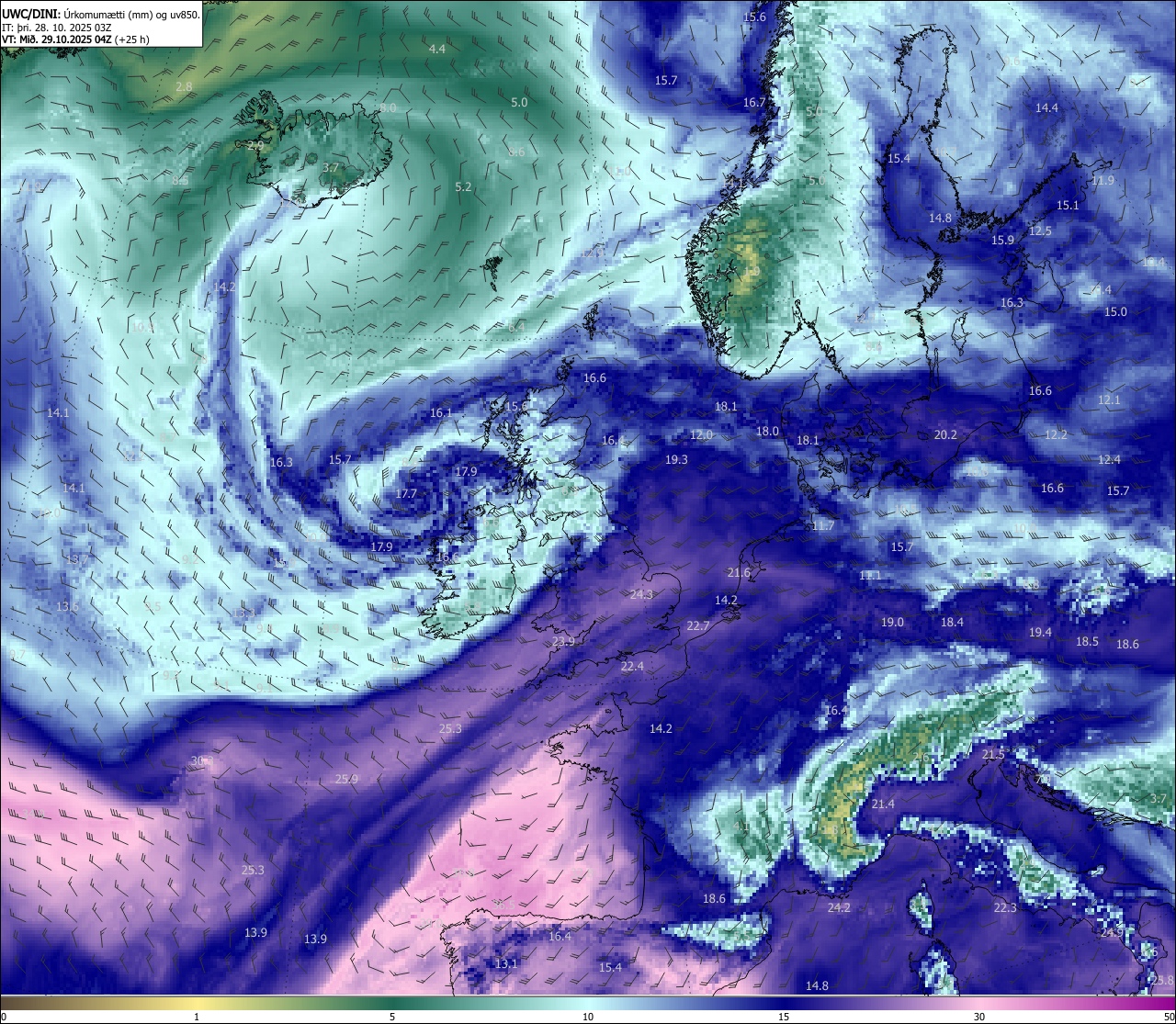
Task: Click the map value "12.4" on the eastern edge
Action: coord(1109,459)
